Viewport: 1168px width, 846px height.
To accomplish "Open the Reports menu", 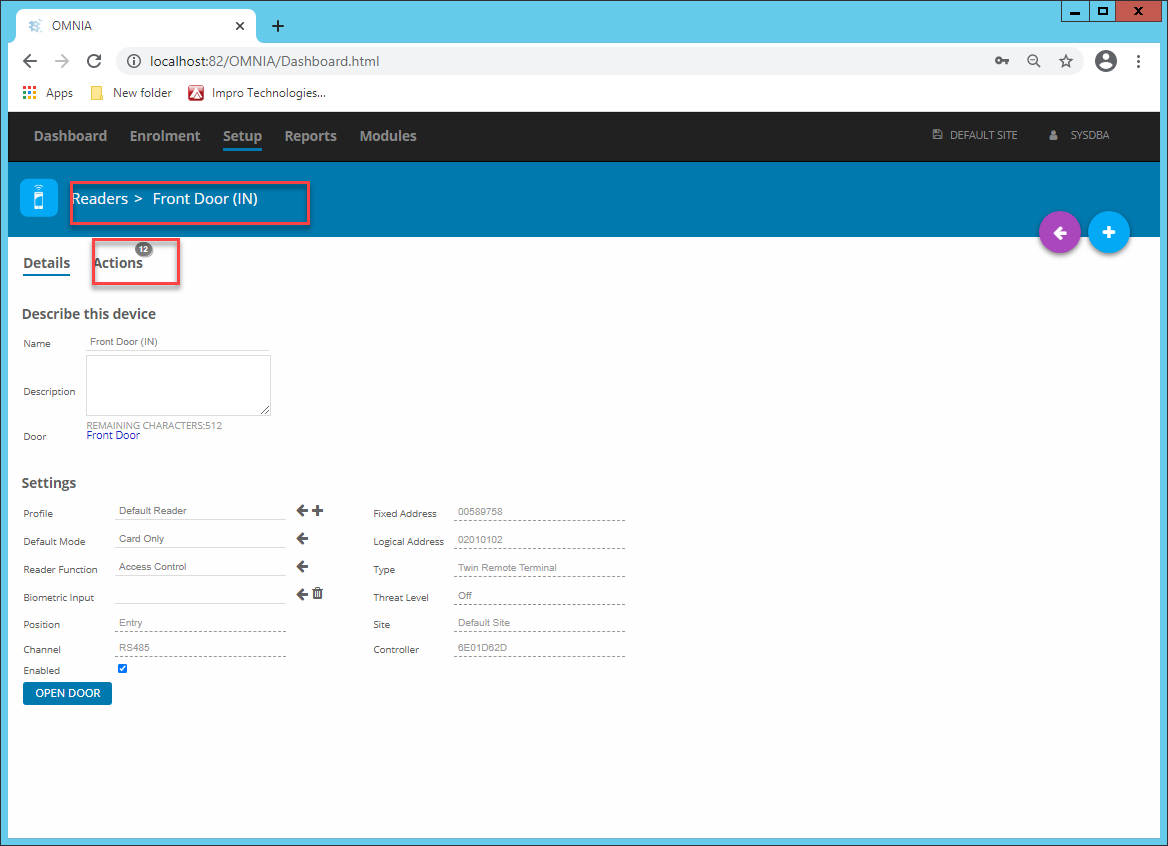I will coord(311,136).
